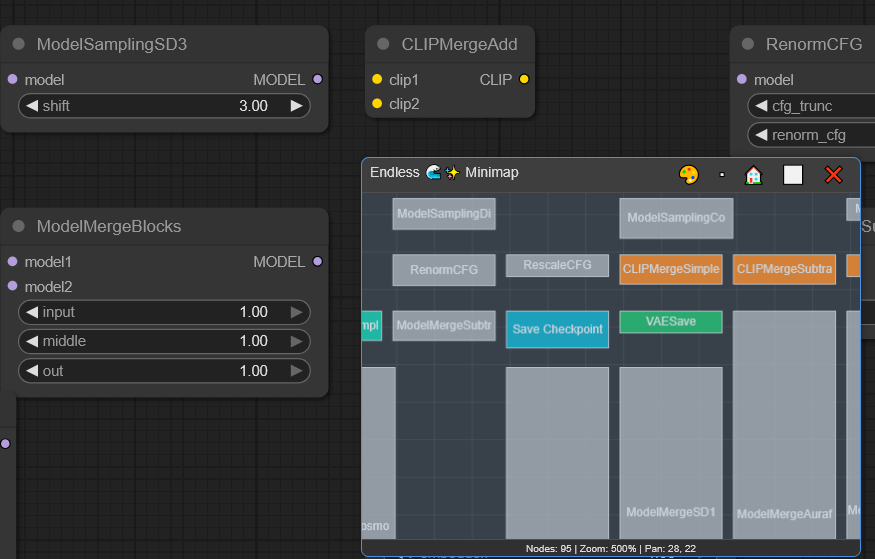
Task: Select the orange CLIPMergeSimple node in minimap
Action: tap(670, 269)
